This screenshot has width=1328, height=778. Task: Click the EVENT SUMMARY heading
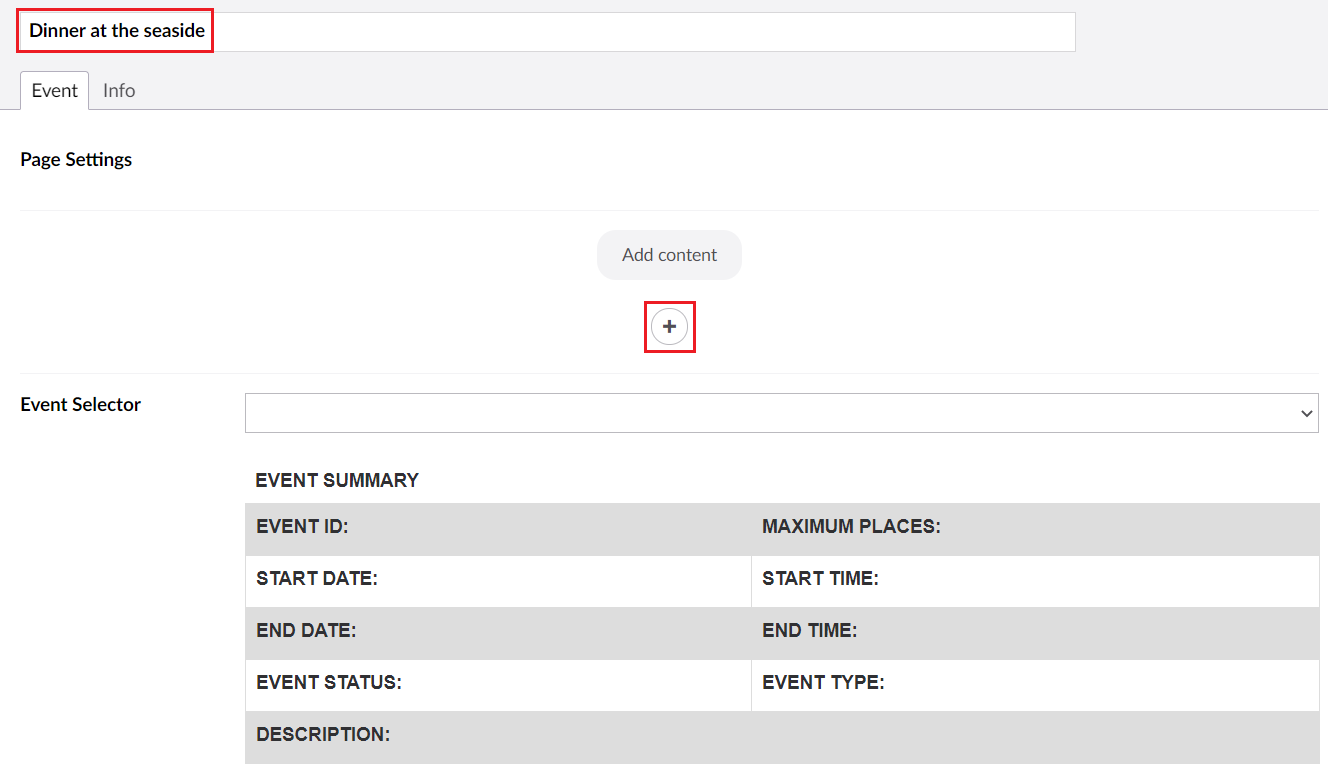(337, 481)
